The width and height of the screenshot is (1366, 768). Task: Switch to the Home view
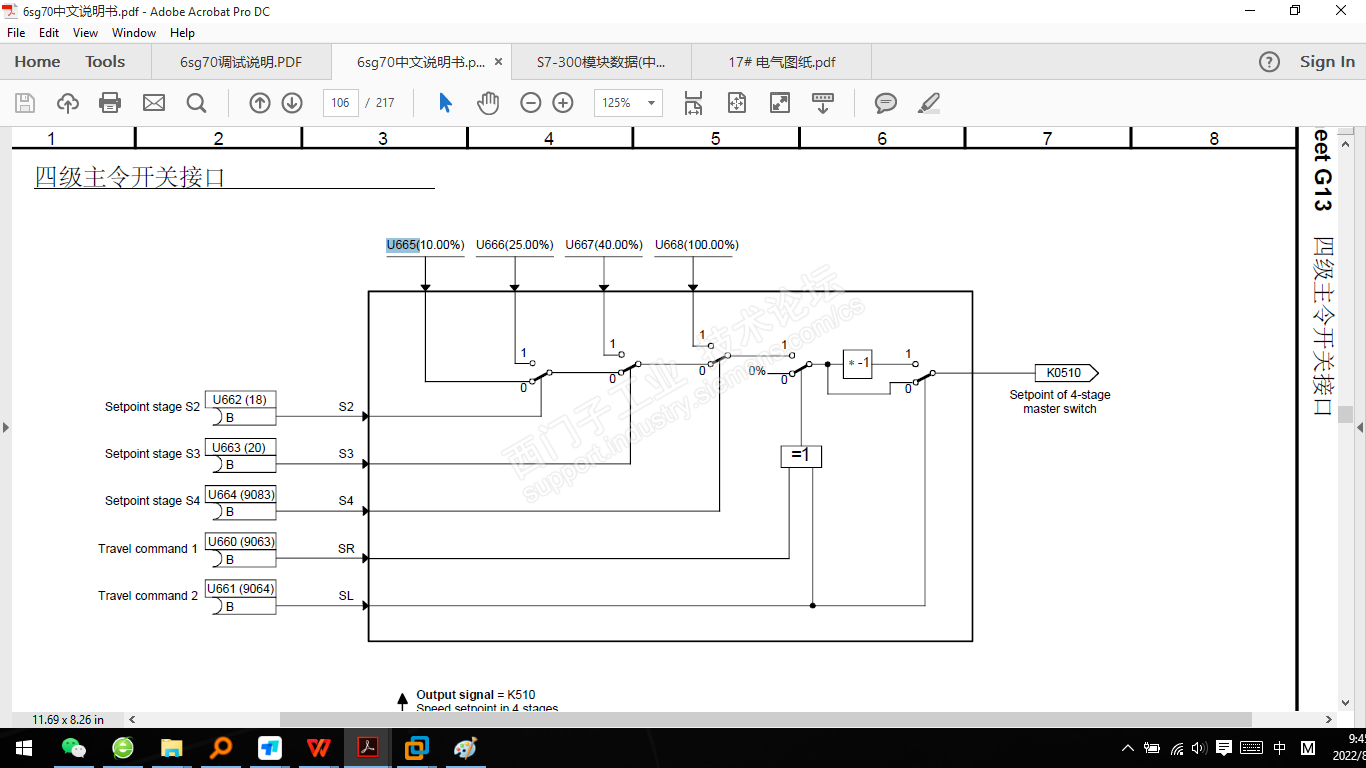(37, 62)
